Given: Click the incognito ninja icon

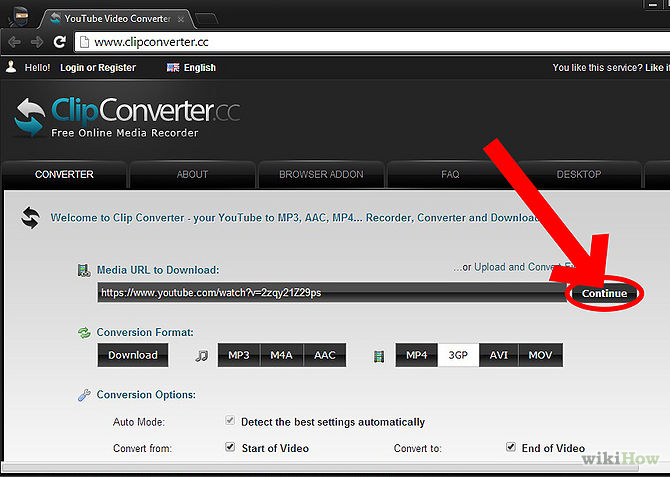Looking at the screenshot, I should (x=19, y=18).
